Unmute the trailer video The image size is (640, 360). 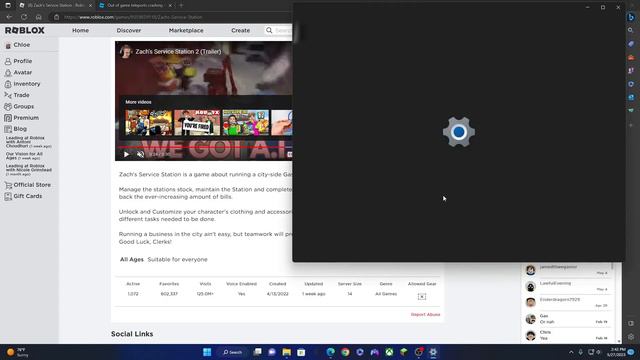[x=140, y=155]
